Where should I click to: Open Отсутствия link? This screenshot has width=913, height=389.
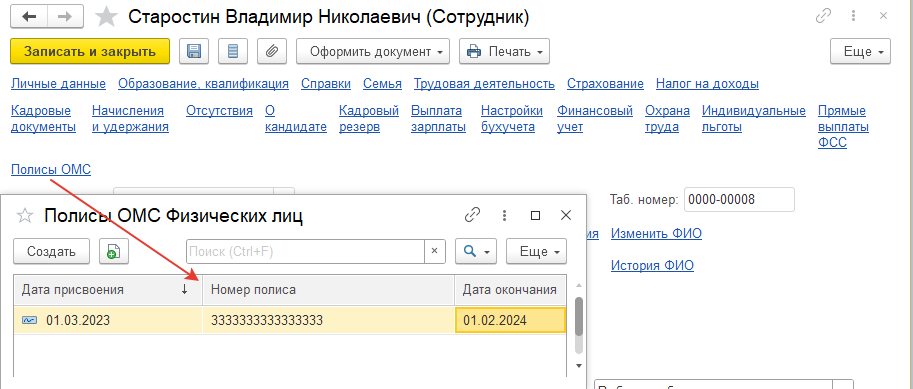pos(220,111)
